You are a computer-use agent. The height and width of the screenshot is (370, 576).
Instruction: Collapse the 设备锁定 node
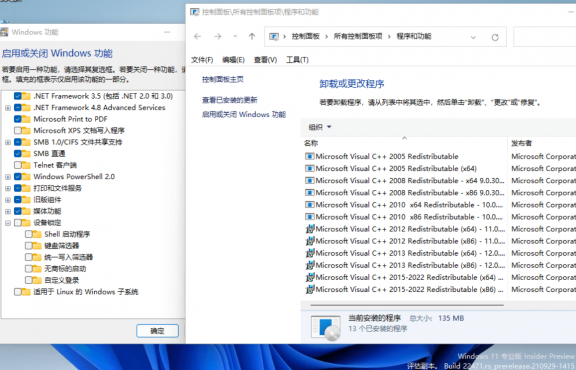pyautogui.click(x=8, y=223)
